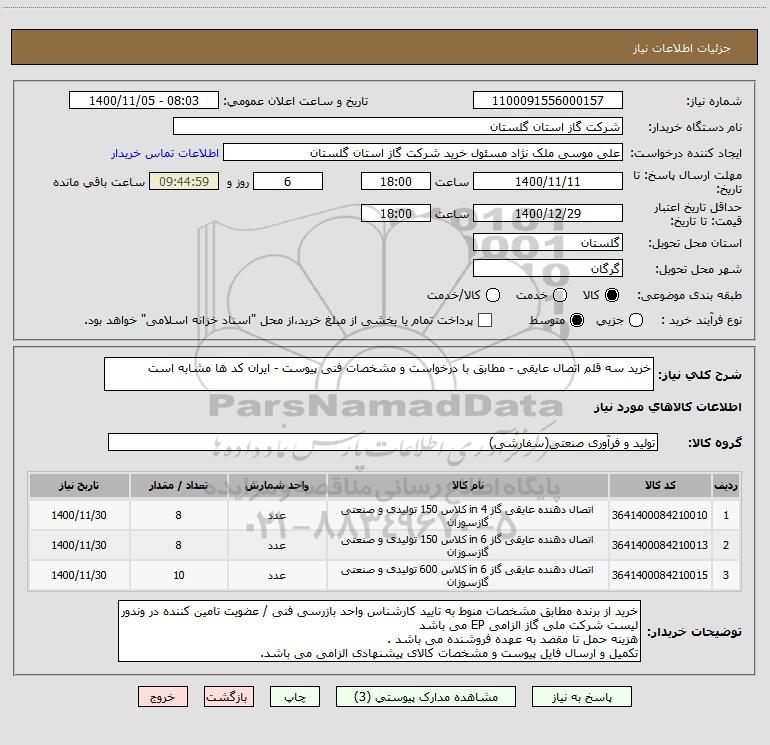
Task: Click the delivery city field گرگان
Action: click(x=548, y=268)
